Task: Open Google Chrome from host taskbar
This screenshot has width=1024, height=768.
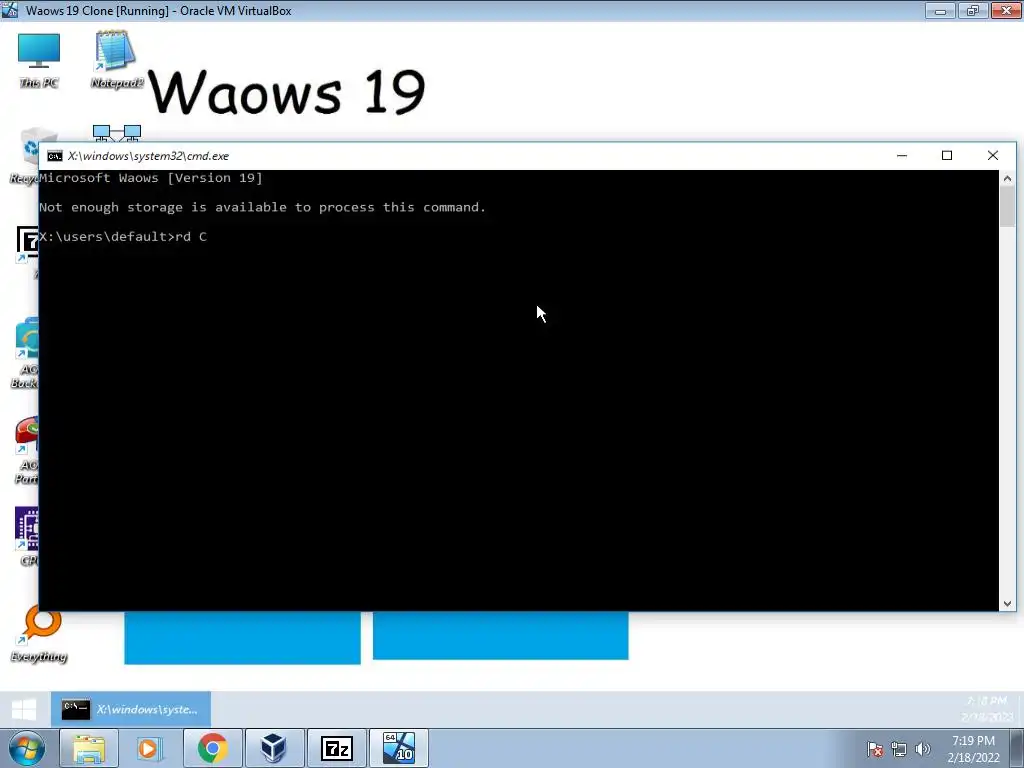Action: pos(212,748)
